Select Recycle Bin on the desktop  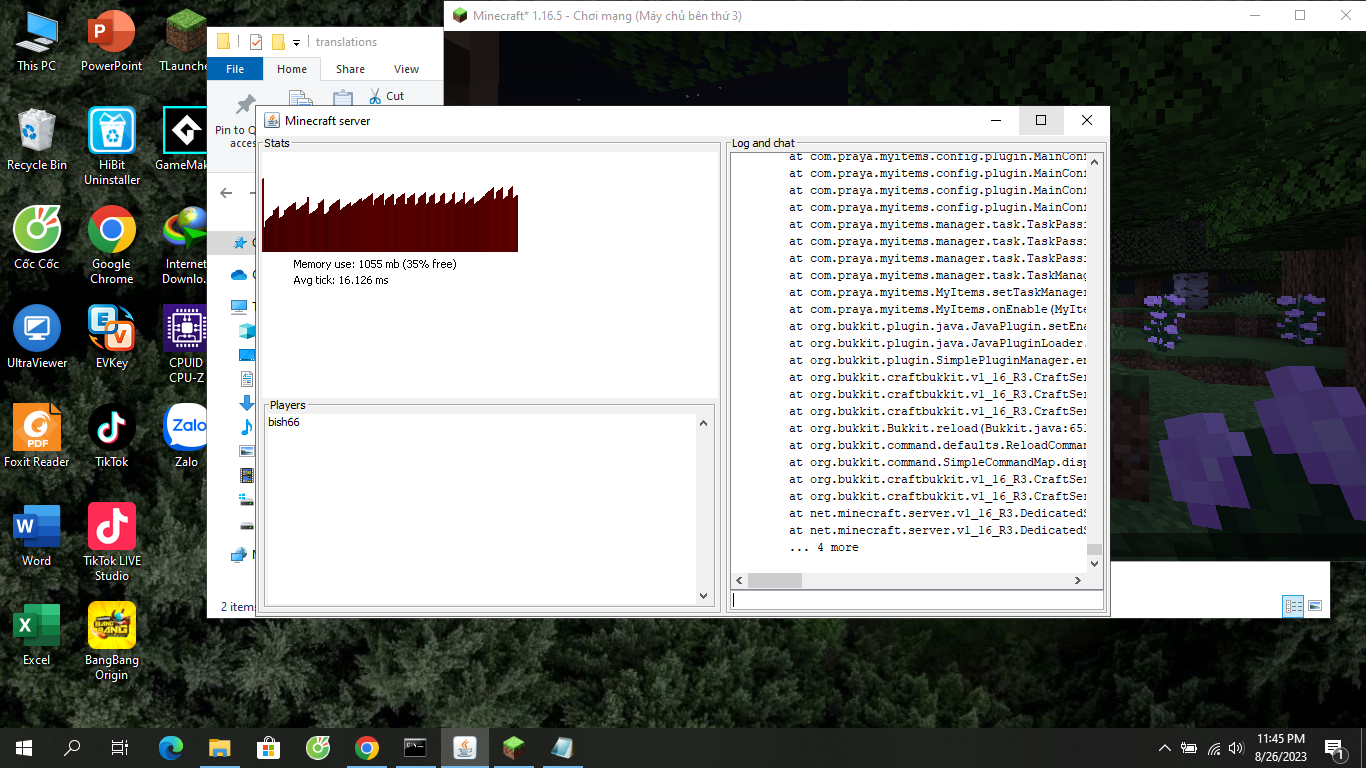point(36,140)
